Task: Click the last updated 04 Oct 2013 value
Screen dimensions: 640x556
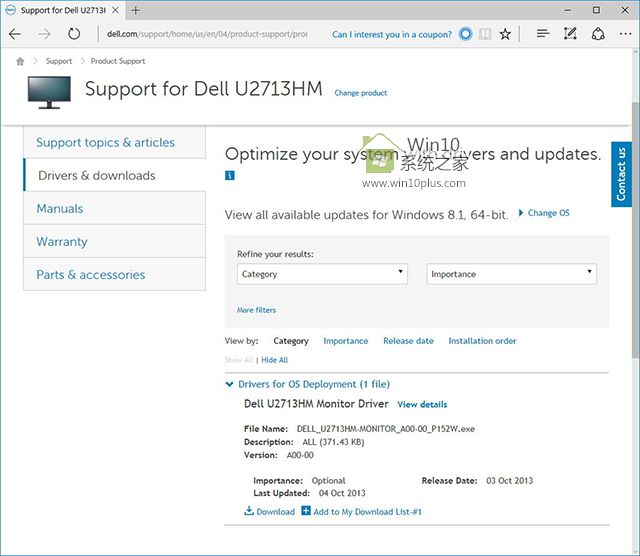Action: pos(342,493)
